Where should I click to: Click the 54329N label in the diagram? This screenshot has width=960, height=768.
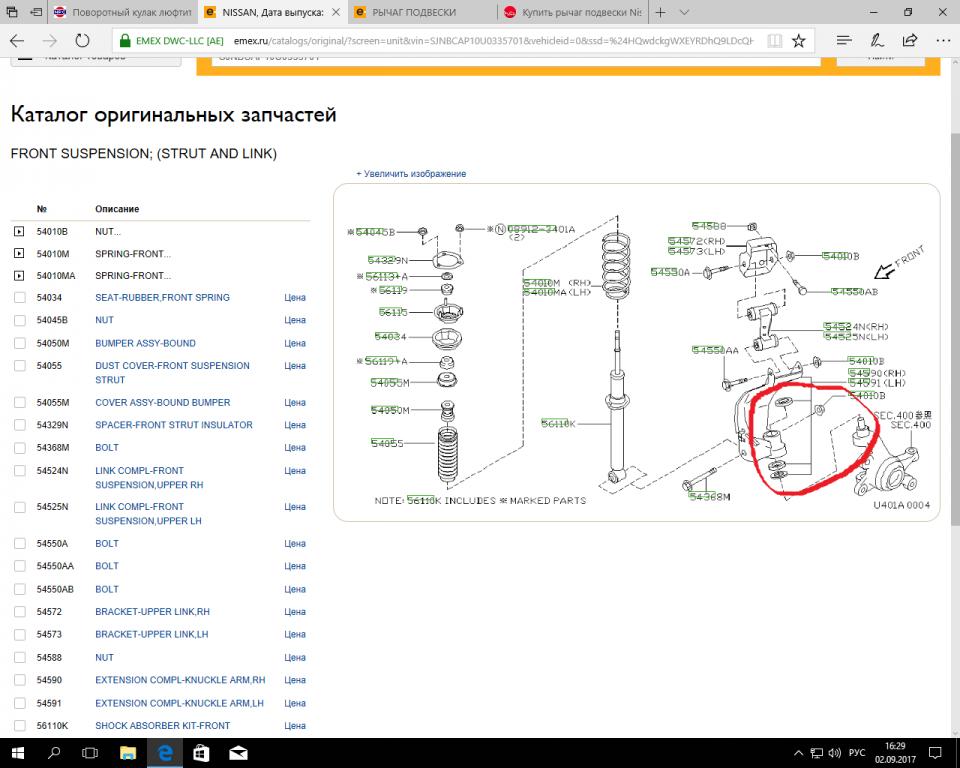pos(387,260)
